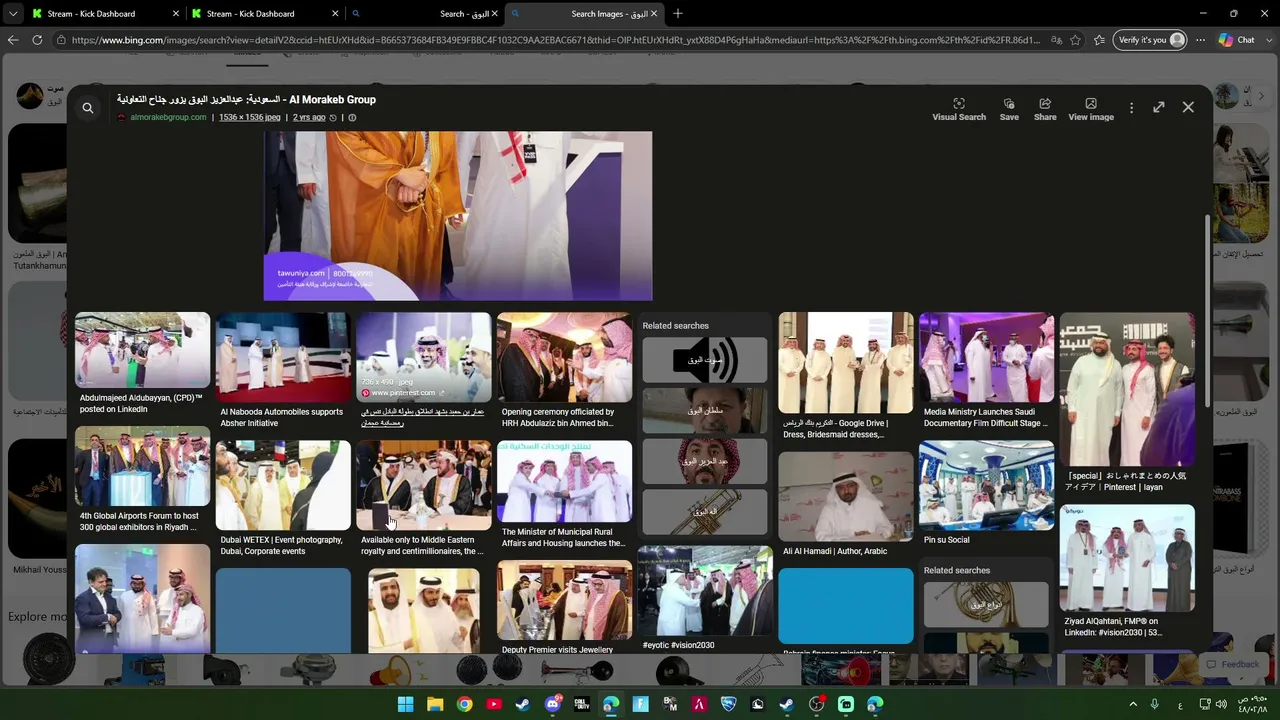Click the Feedback button at bottom right

point(1233,664)
